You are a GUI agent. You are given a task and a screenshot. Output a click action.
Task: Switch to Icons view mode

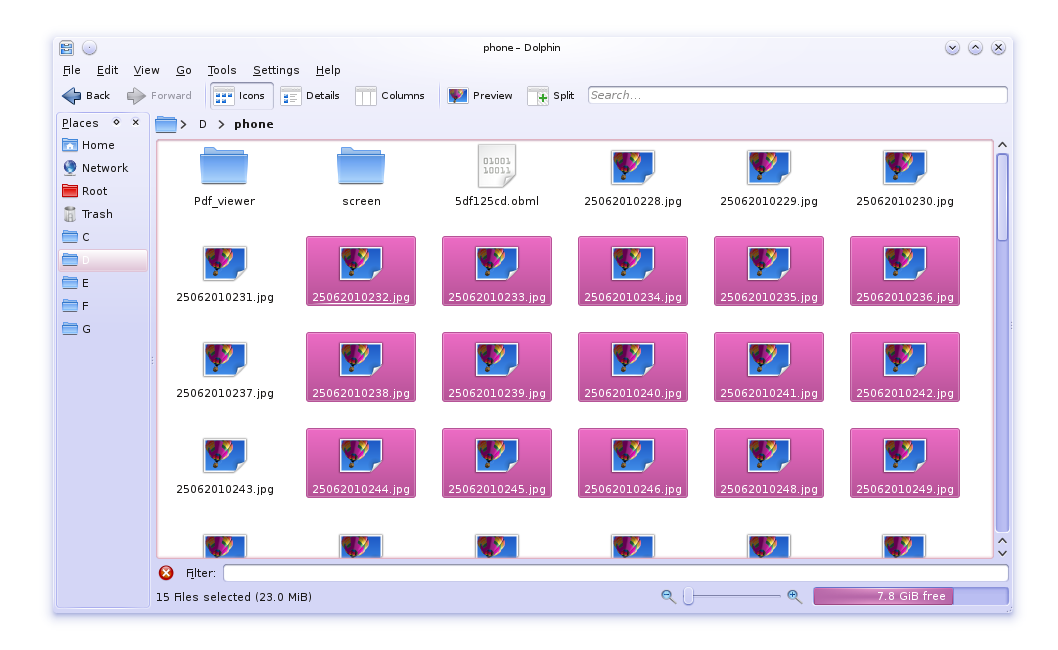click(x=242, y=96)
